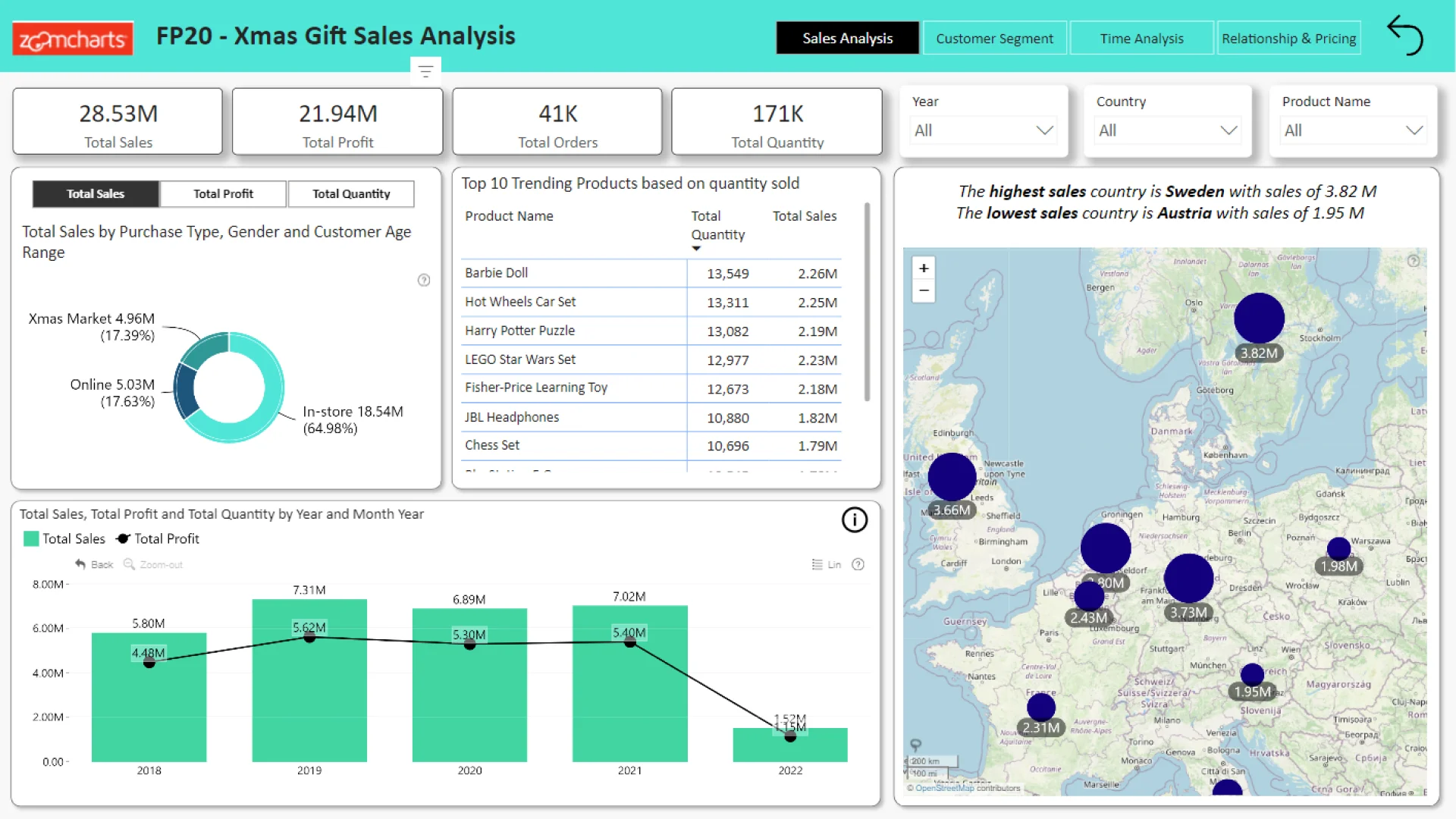Select the Austria 1.95M bubble on map
1456x819 pixels.
[x=1252, y=674]
